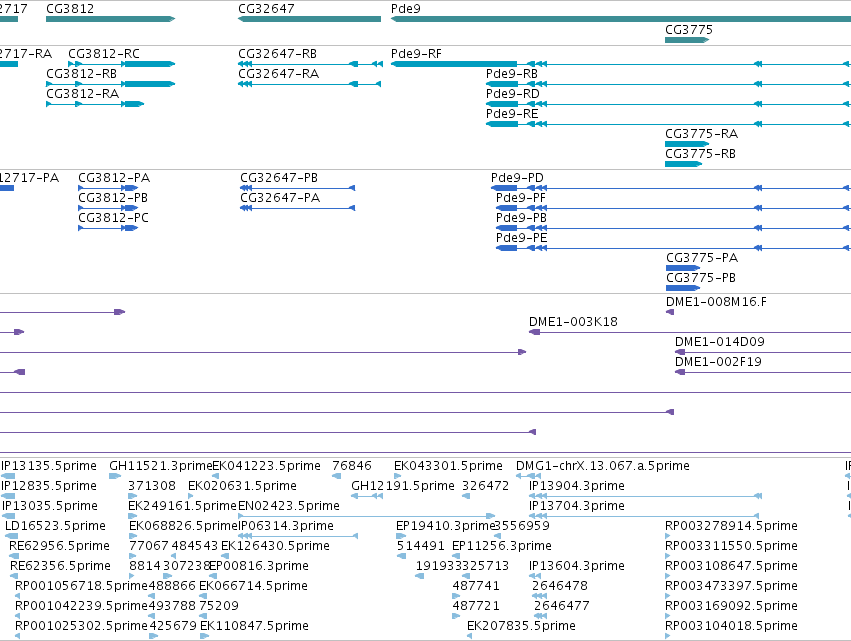Select transcript CG3775-RA
851x641 pixels.
coord(701,134)
